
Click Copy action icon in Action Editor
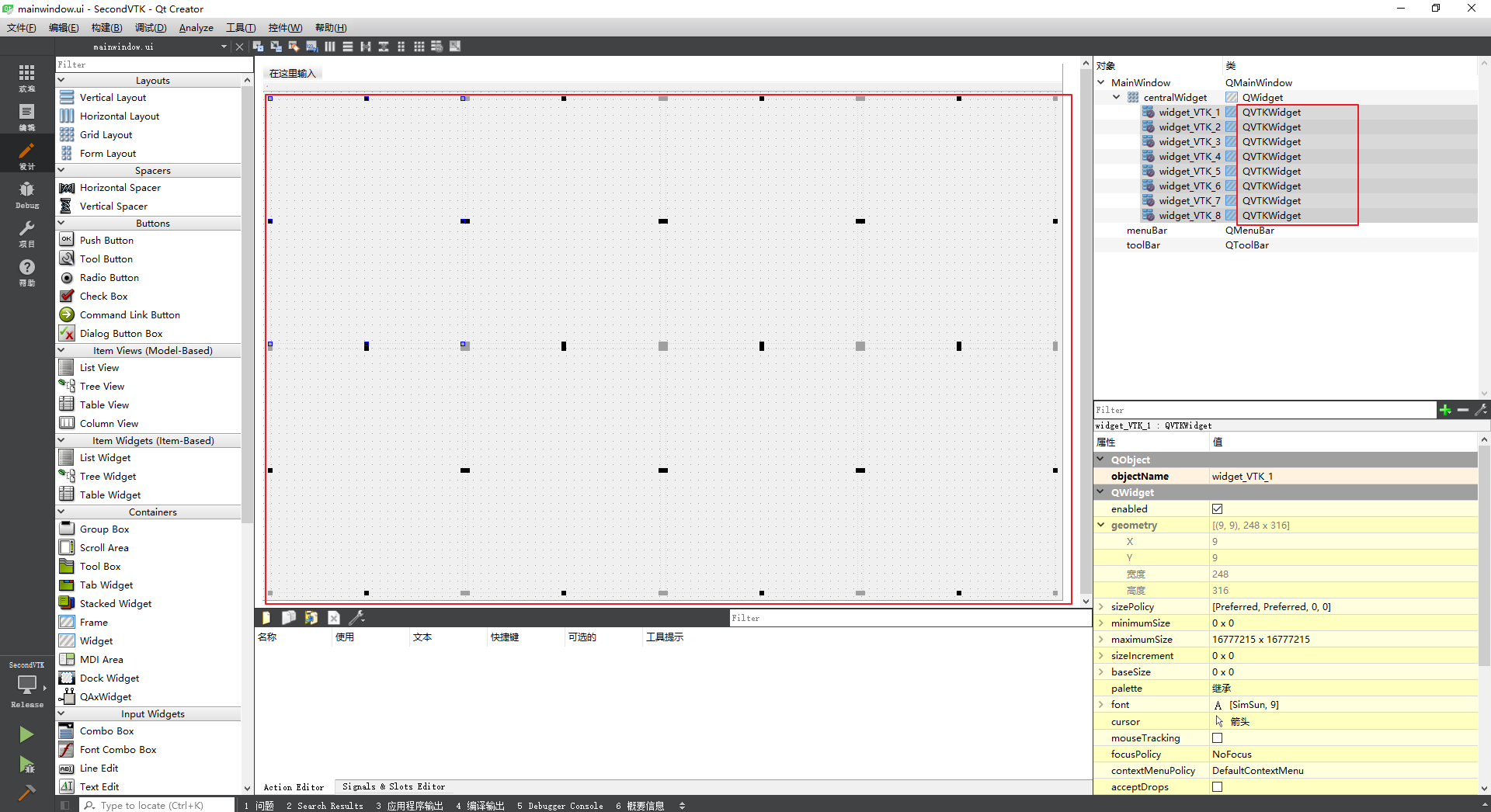click(289, 618)
